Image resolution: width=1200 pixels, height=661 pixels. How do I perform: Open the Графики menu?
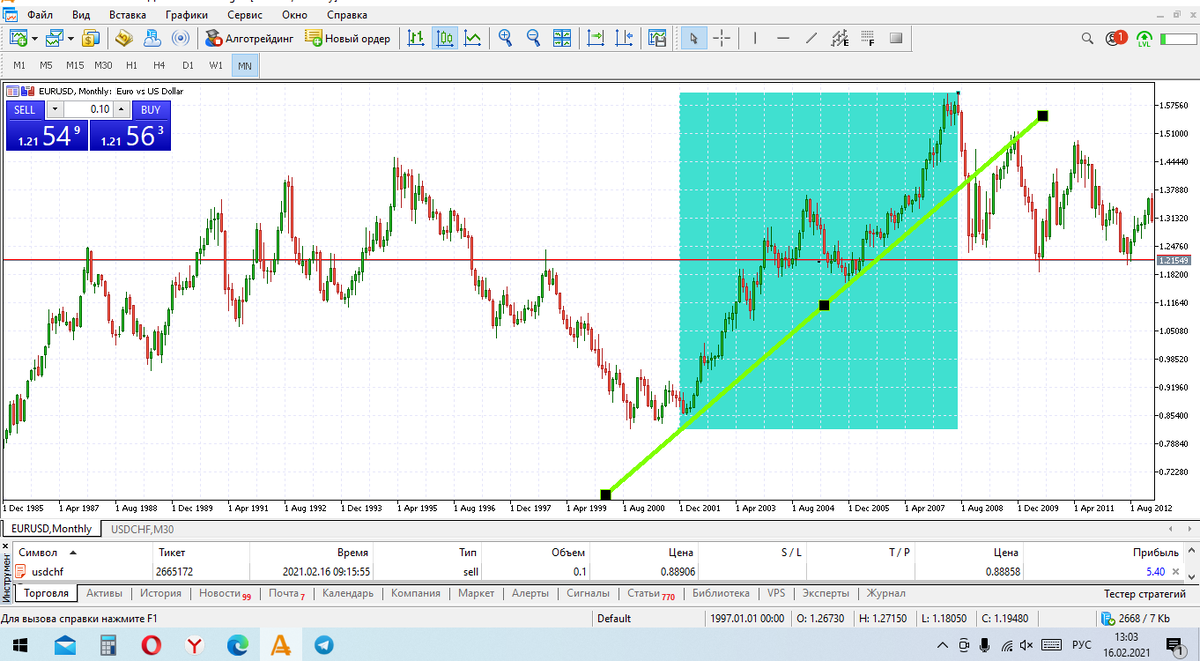click(x=187, y=15)
